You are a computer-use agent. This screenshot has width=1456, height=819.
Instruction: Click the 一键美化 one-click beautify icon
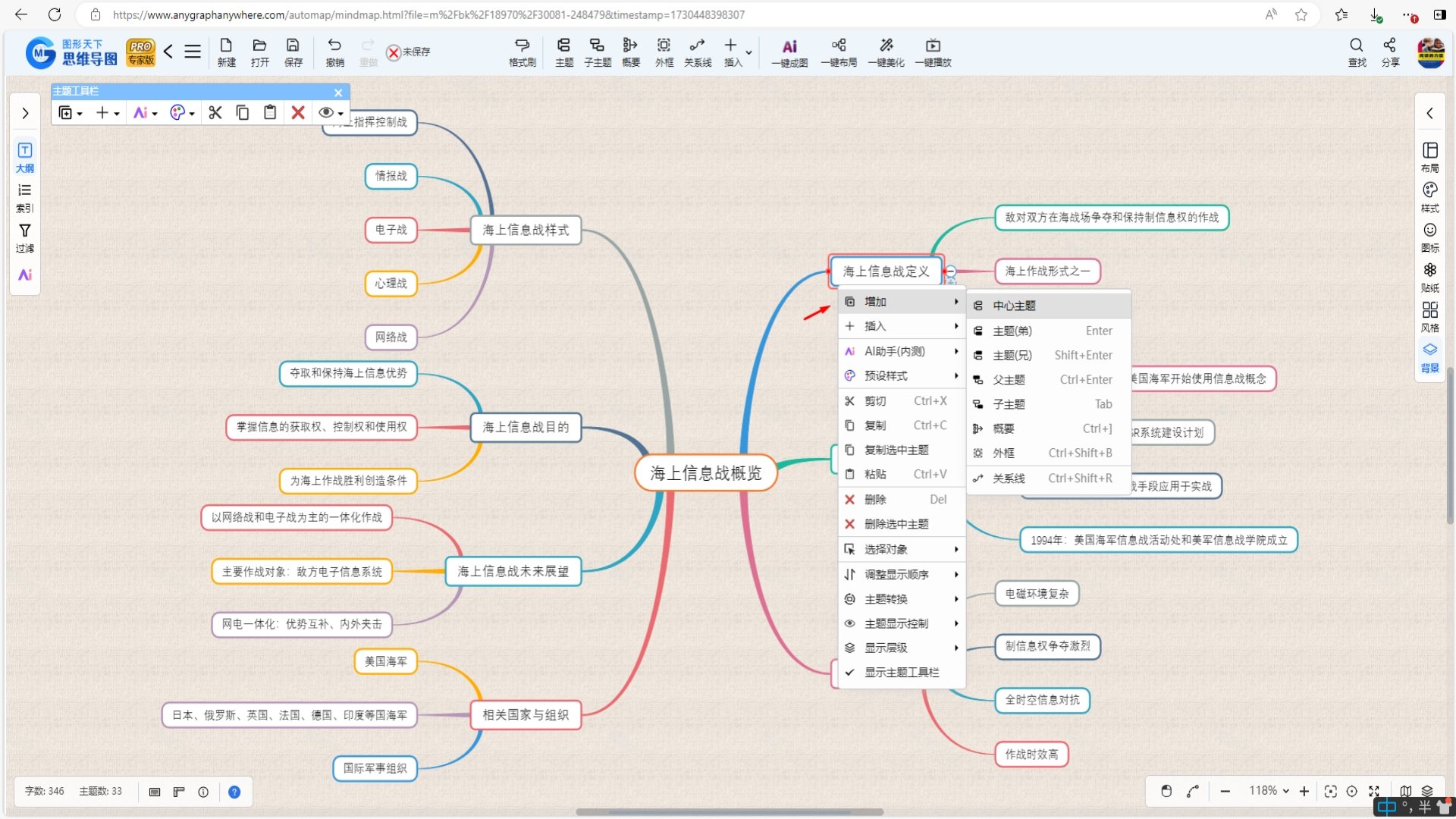pos(886,52)
